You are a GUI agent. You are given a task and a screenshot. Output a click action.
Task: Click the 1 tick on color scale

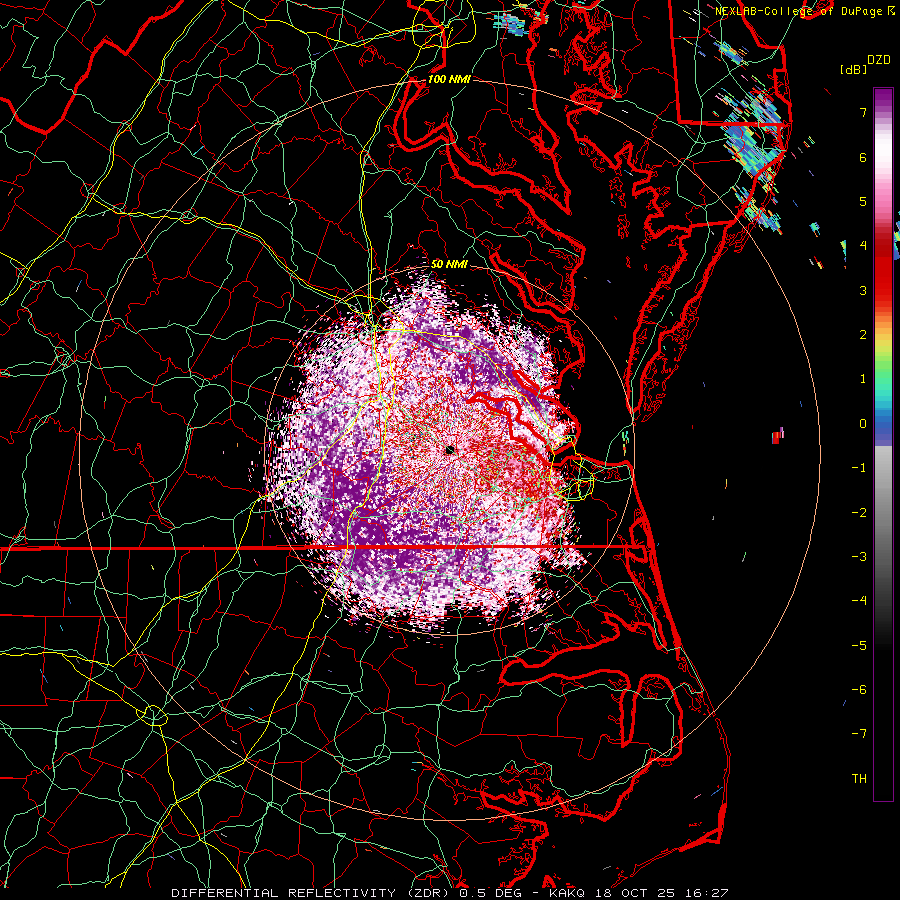(863, 379)
